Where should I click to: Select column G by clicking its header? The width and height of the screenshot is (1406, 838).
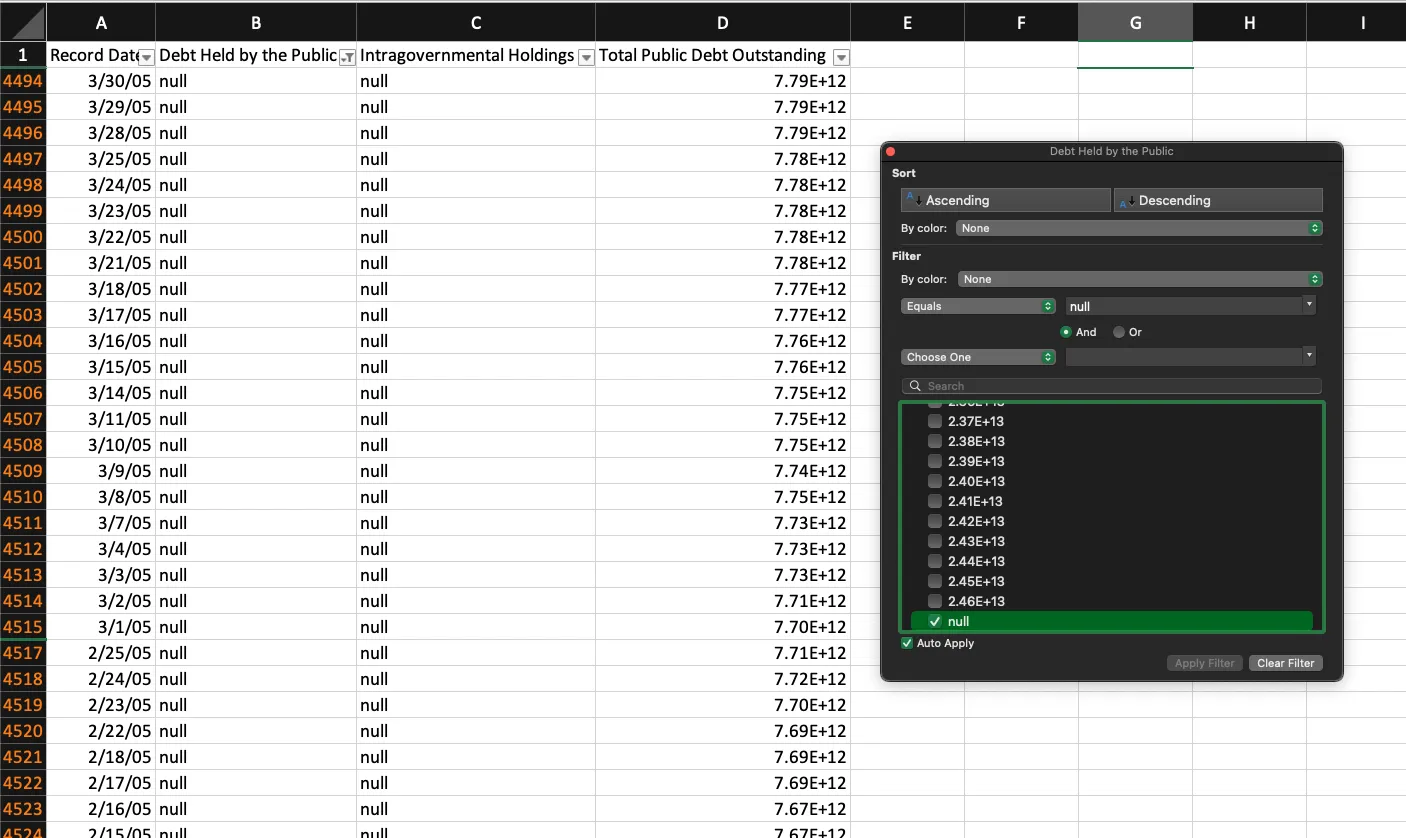[x=1135, y=21]
